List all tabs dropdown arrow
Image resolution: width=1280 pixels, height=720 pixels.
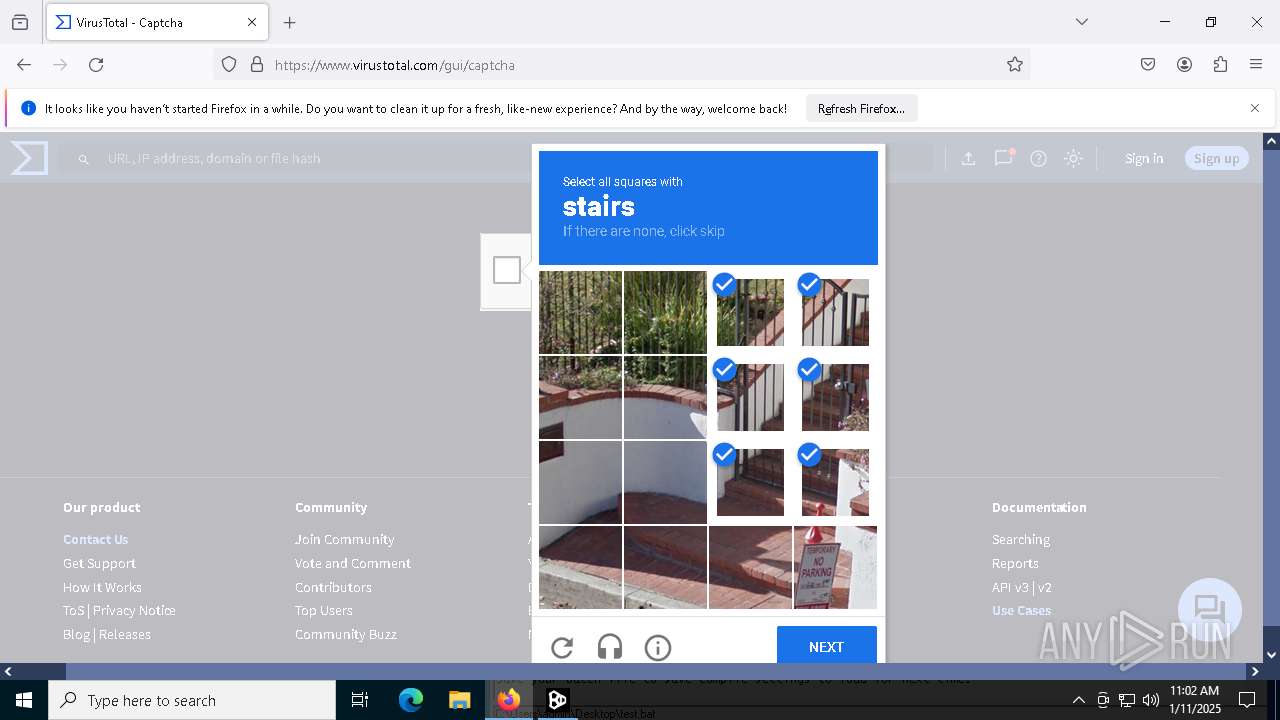click(1082, 22)
